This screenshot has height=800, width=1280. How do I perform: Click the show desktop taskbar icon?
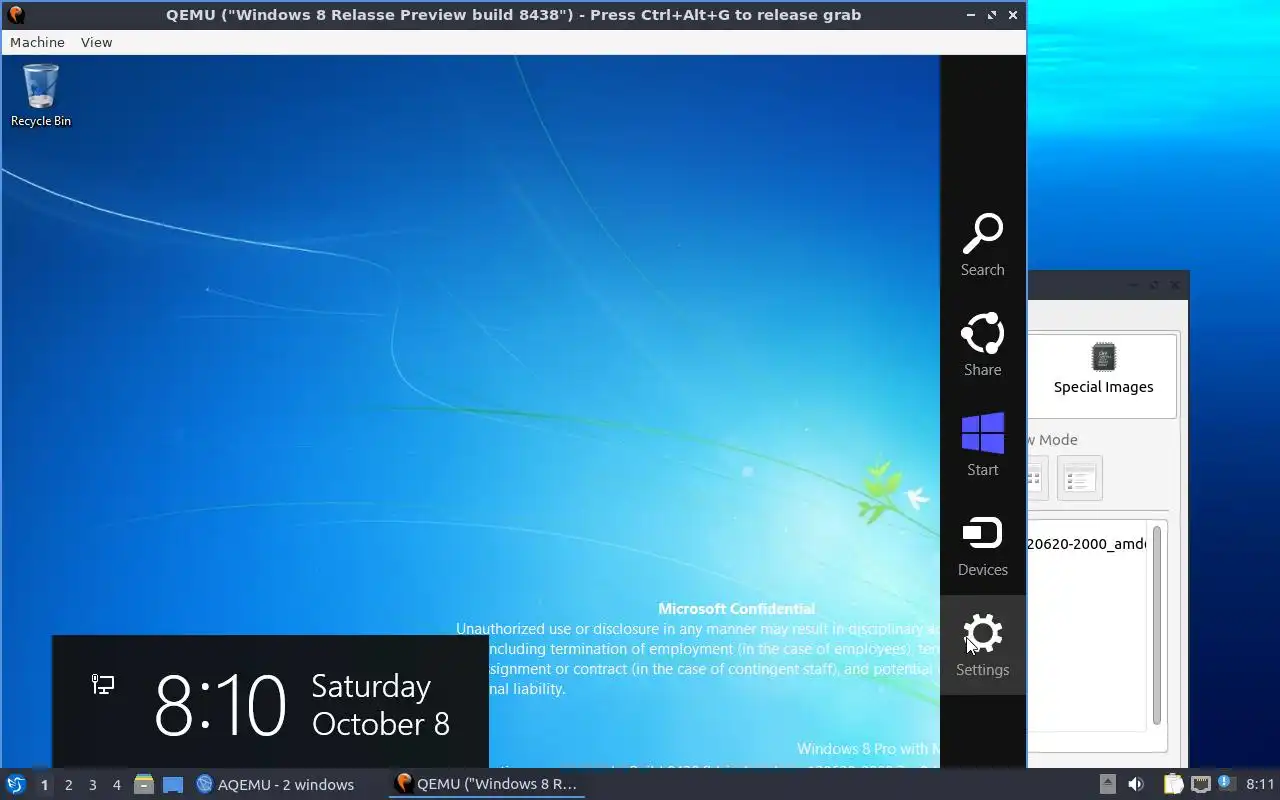(173, 785)
